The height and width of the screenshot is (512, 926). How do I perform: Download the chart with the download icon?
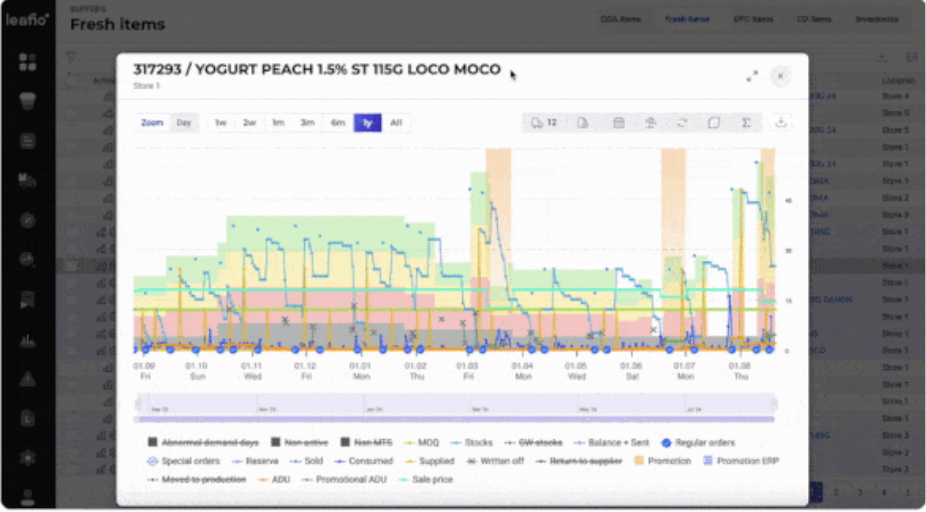[x=781, y=122]
